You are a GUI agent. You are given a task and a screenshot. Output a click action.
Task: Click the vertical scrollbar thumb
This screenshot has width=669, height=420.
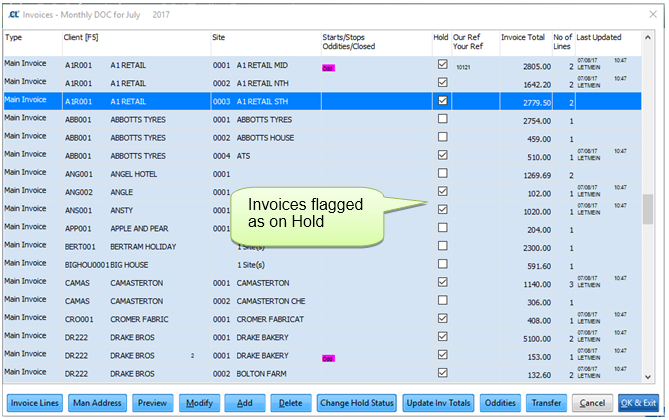tap(648, 209)
